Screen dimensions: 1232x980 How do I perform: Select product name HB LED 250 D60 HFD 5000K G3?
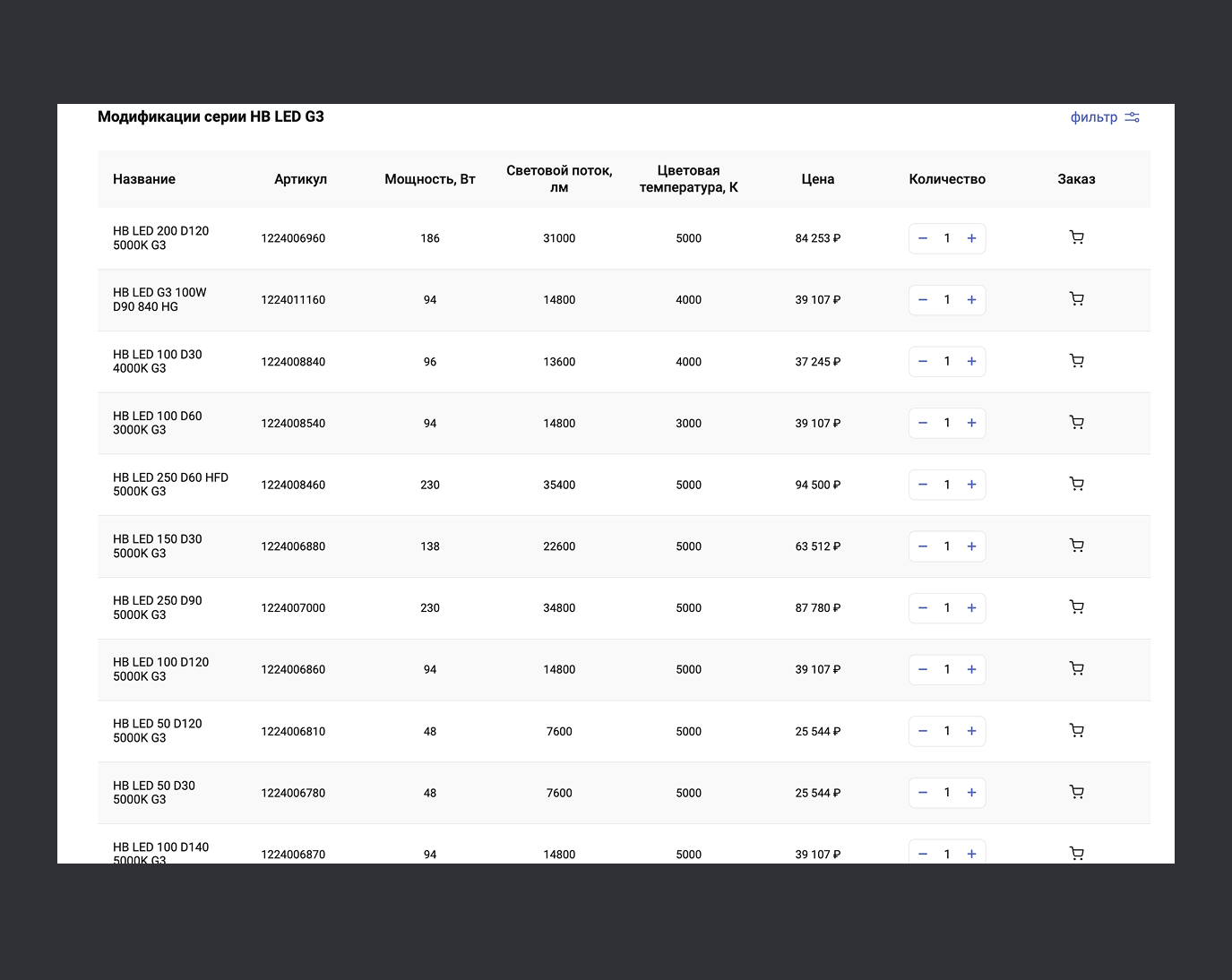pyautogui.click(x=170, y=485)
